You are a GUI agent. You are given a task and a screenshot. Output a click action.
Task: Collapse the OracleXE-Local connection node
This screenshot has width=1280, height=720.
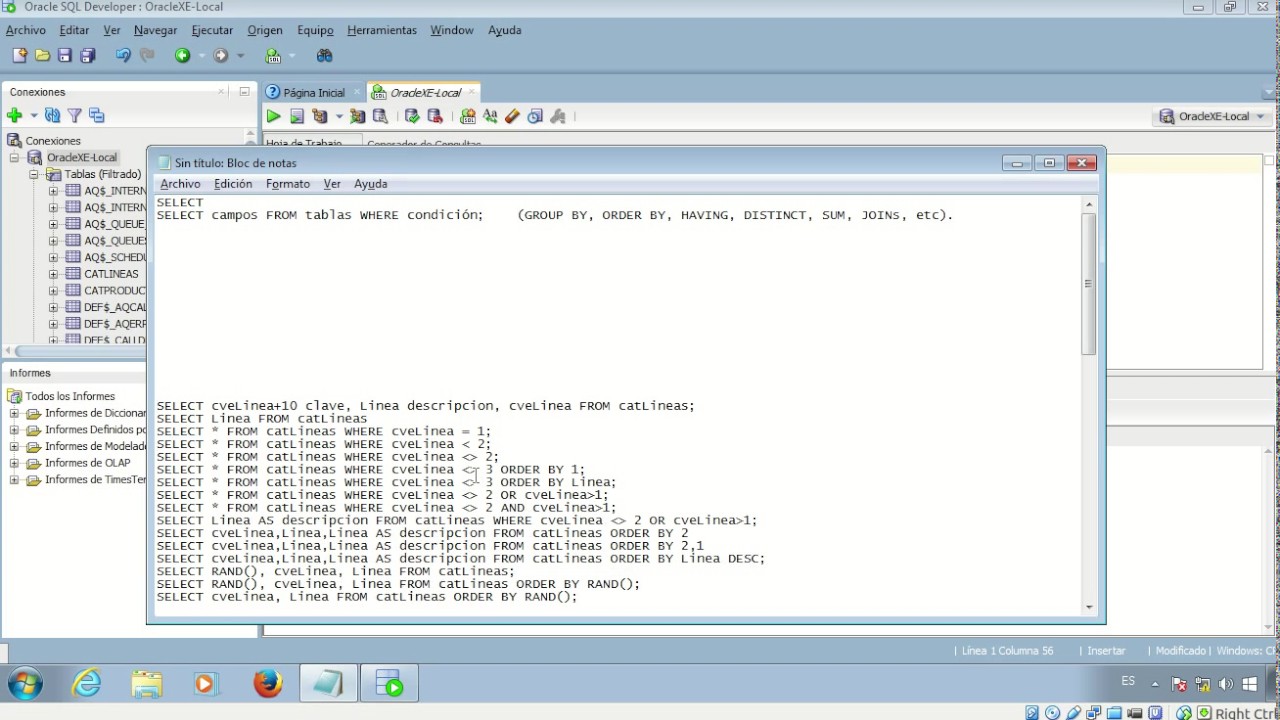(x=16, y=158)
